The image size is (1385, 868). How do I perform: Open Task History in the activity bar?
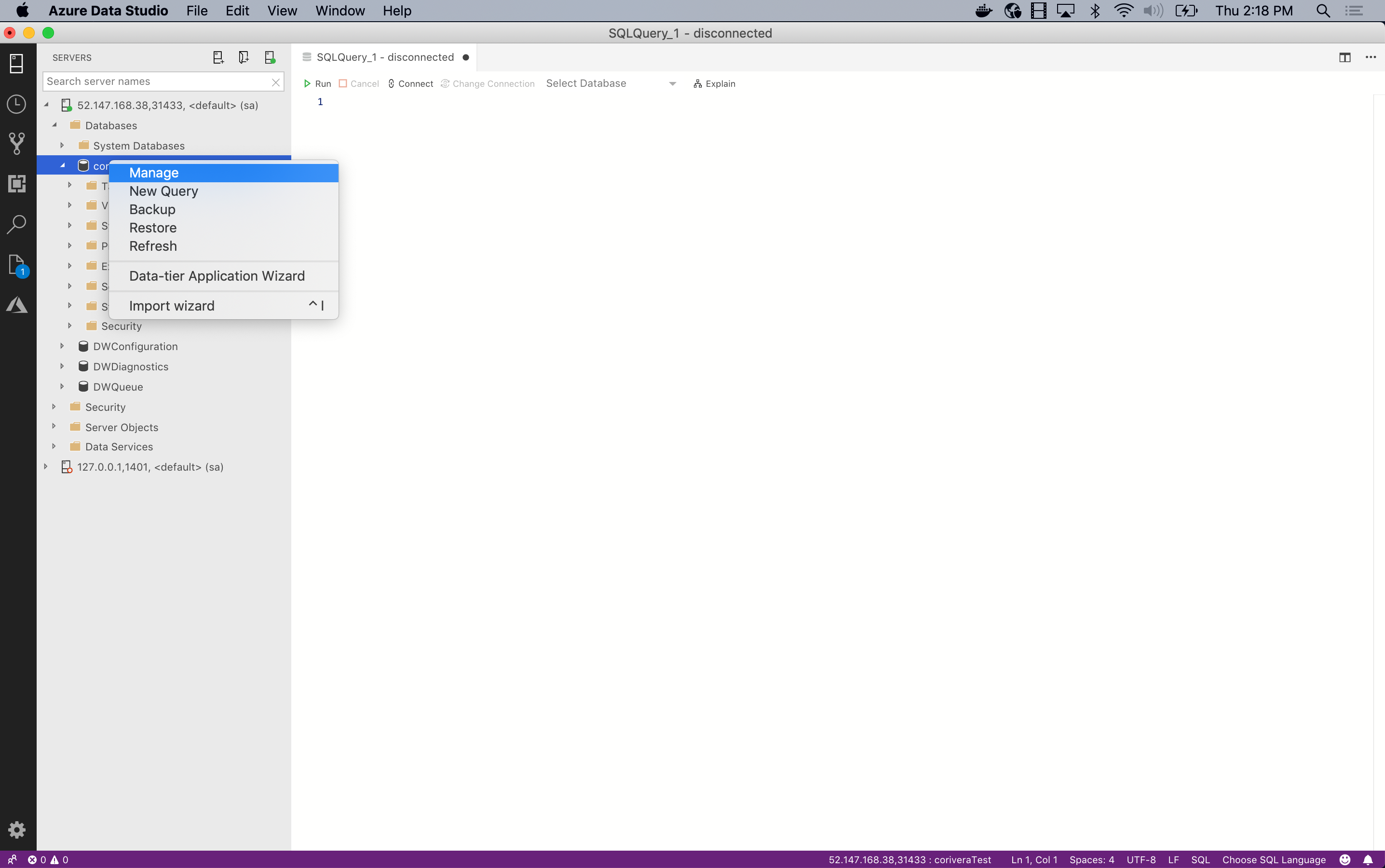17,104
